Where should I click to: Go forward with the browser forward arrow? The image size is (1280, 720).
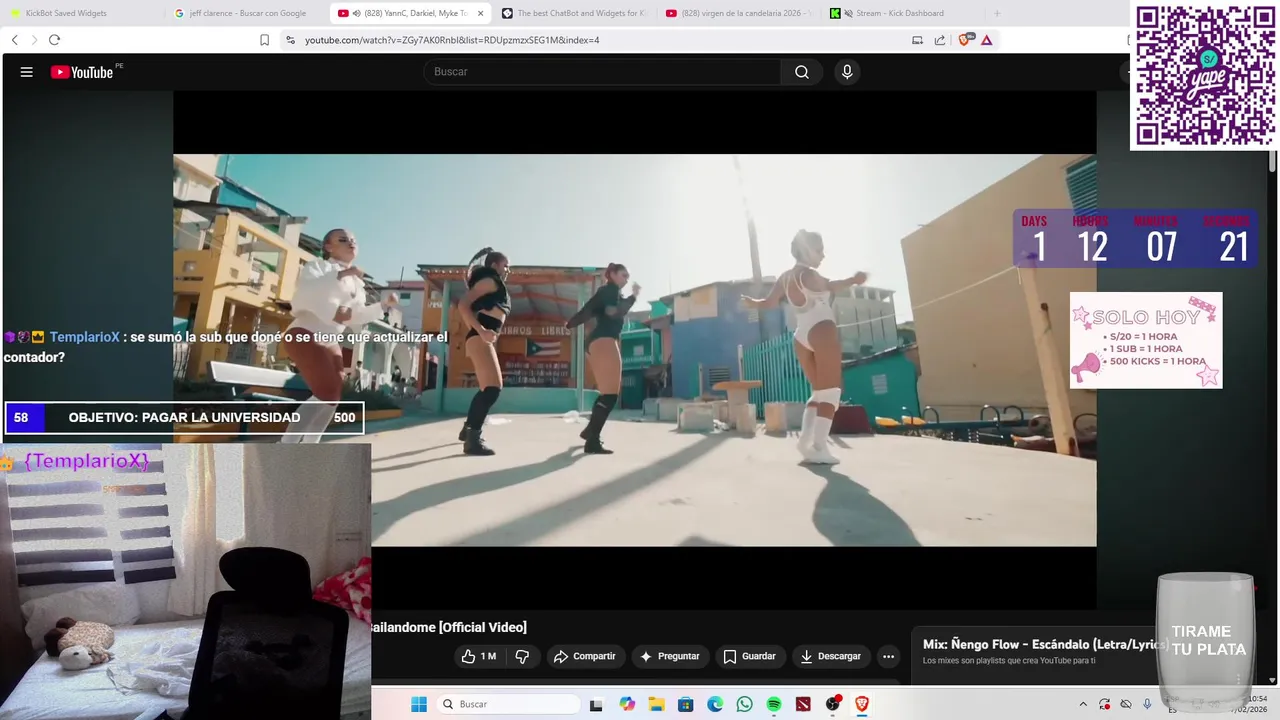pos(35,40)
